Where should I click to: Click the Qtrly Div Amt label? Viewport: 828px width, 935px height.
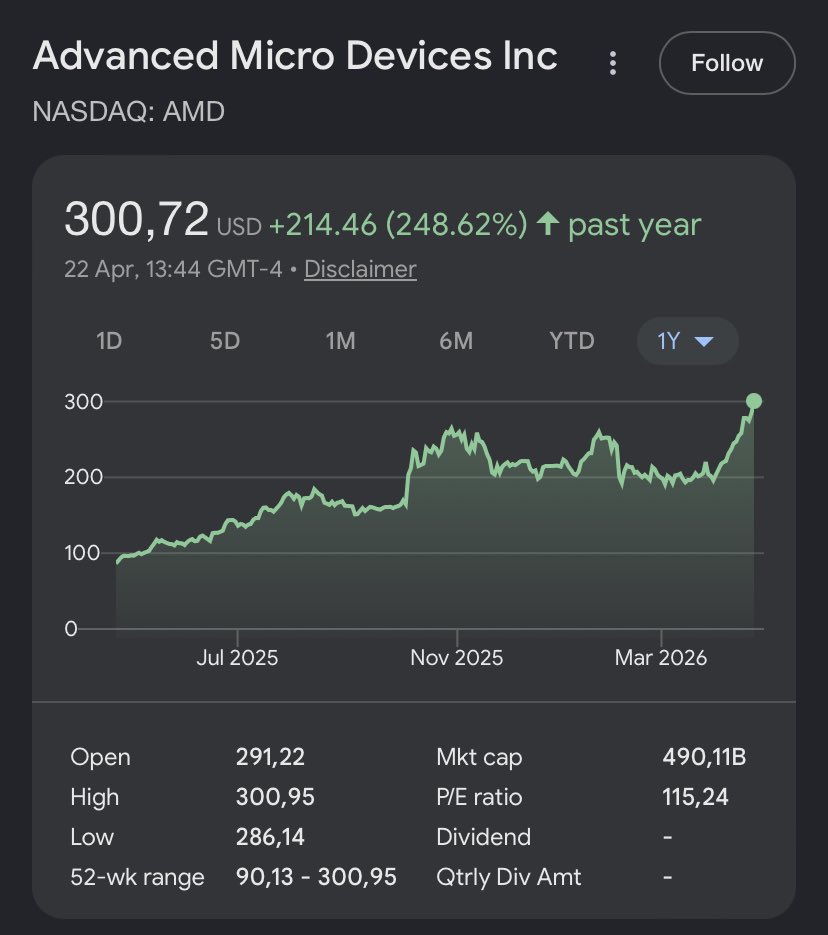pyautogui.click(x=508, y=877)
